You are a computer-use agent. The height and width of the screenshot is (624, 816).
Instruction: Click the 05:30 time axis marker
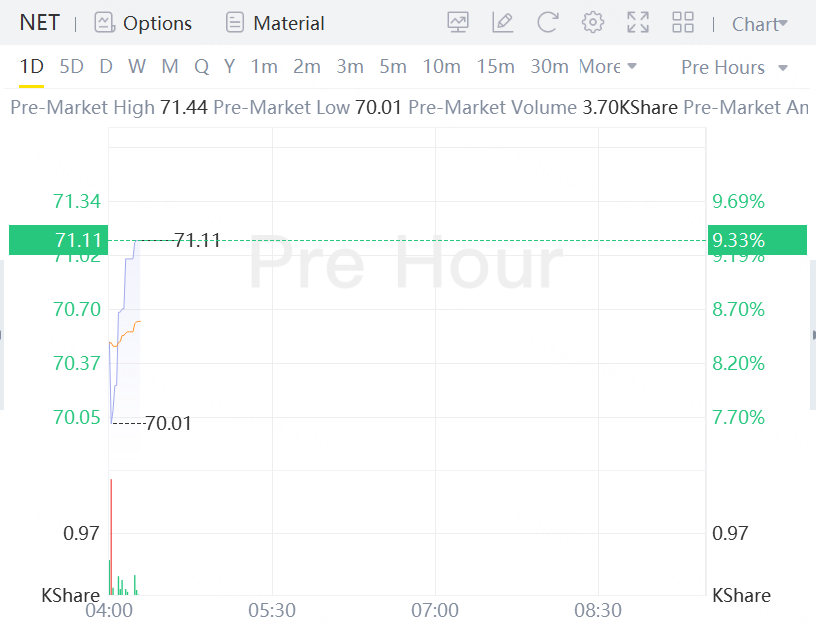272,610
